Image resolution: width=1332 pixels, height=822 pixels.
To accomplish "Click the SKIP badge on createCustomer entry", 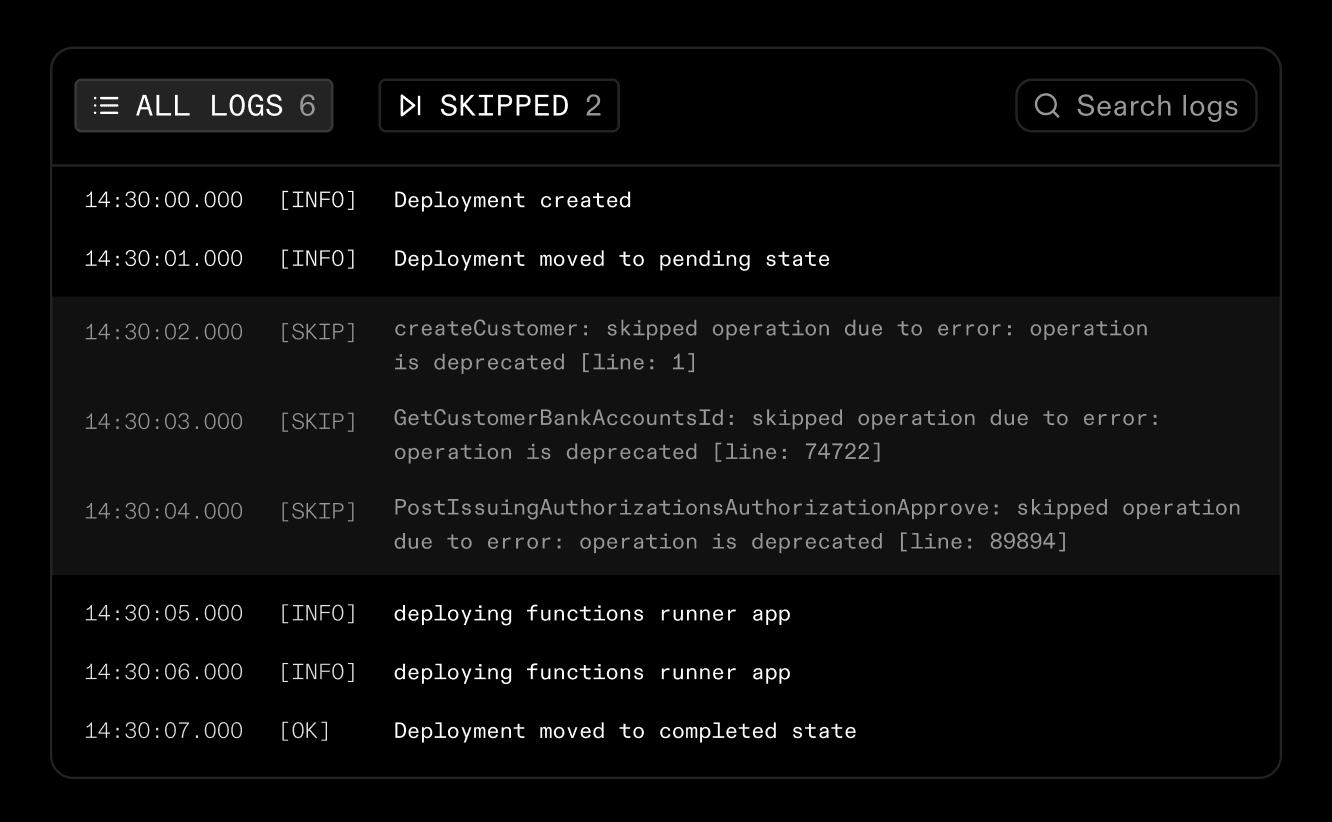I will 319,332.
